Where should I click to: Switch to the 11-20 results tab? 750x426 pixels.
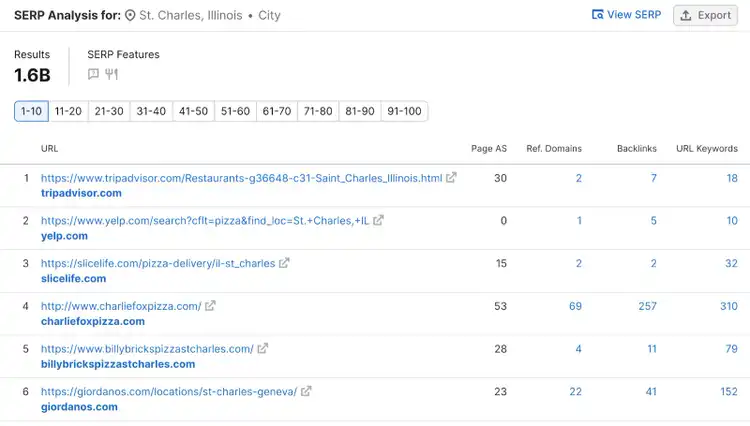coord(68,111)
